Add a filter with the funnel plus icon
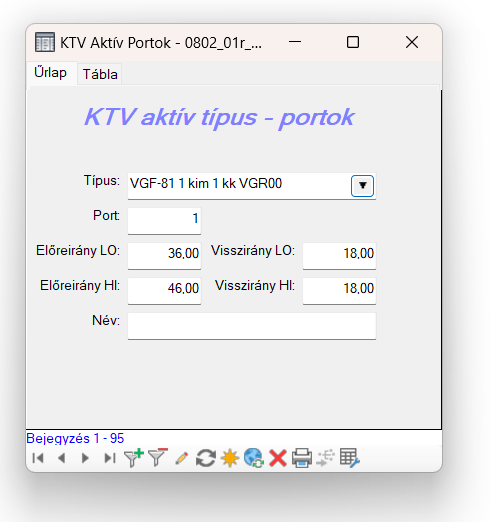This screenshot has height=522, width=490. tap(134, 458)
